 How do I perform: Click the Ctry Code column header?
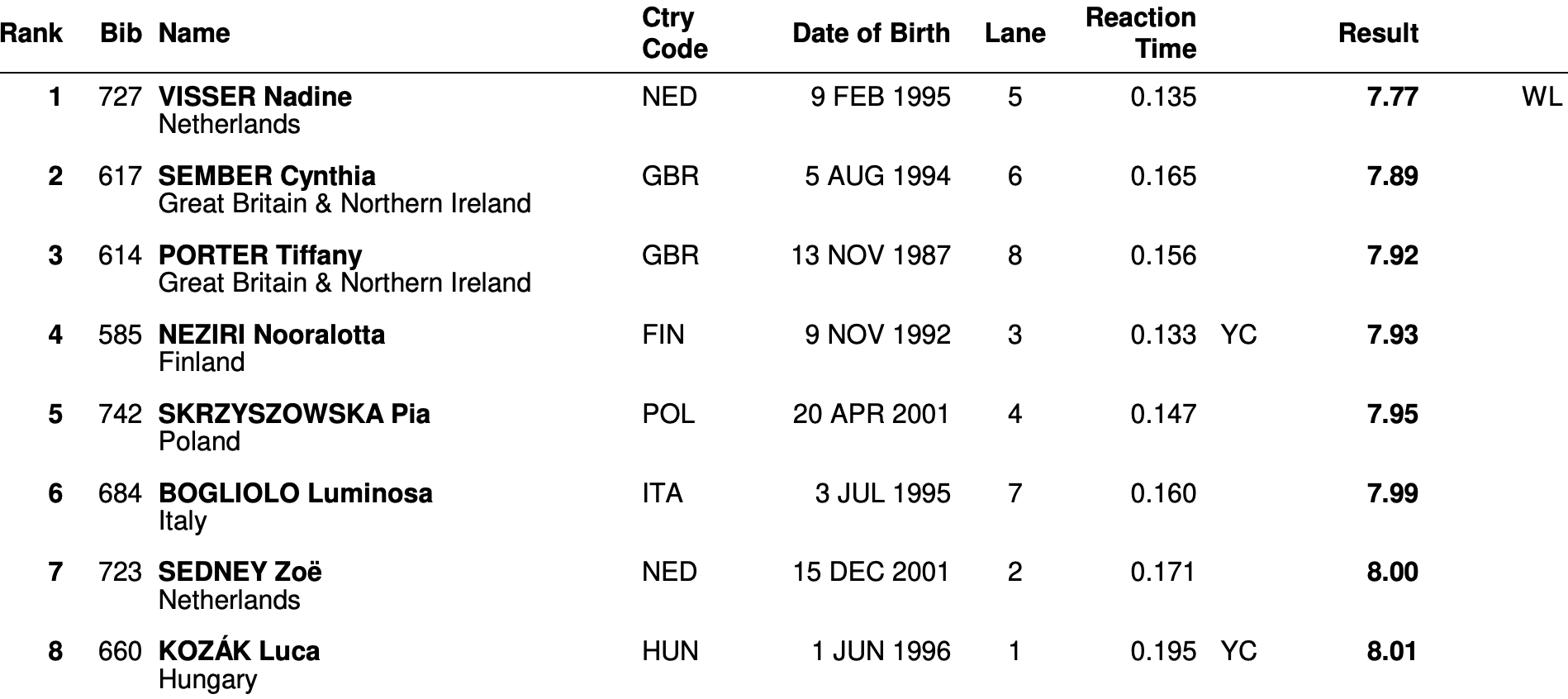tap(675, 33)
